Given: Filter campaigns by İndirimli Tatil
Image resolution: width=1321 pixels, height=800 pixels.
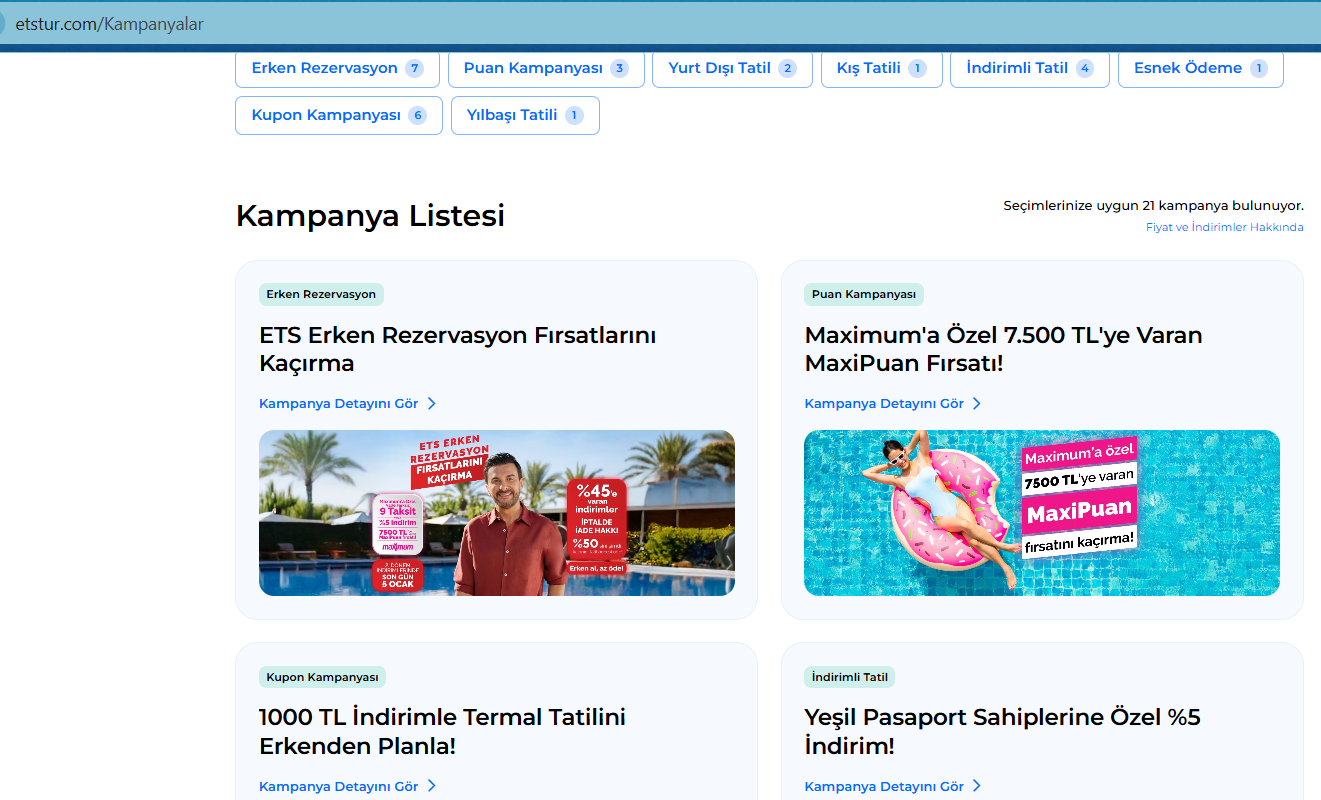Looking at the screenshot, I should pyautogui.click(x=1030, y=68).
